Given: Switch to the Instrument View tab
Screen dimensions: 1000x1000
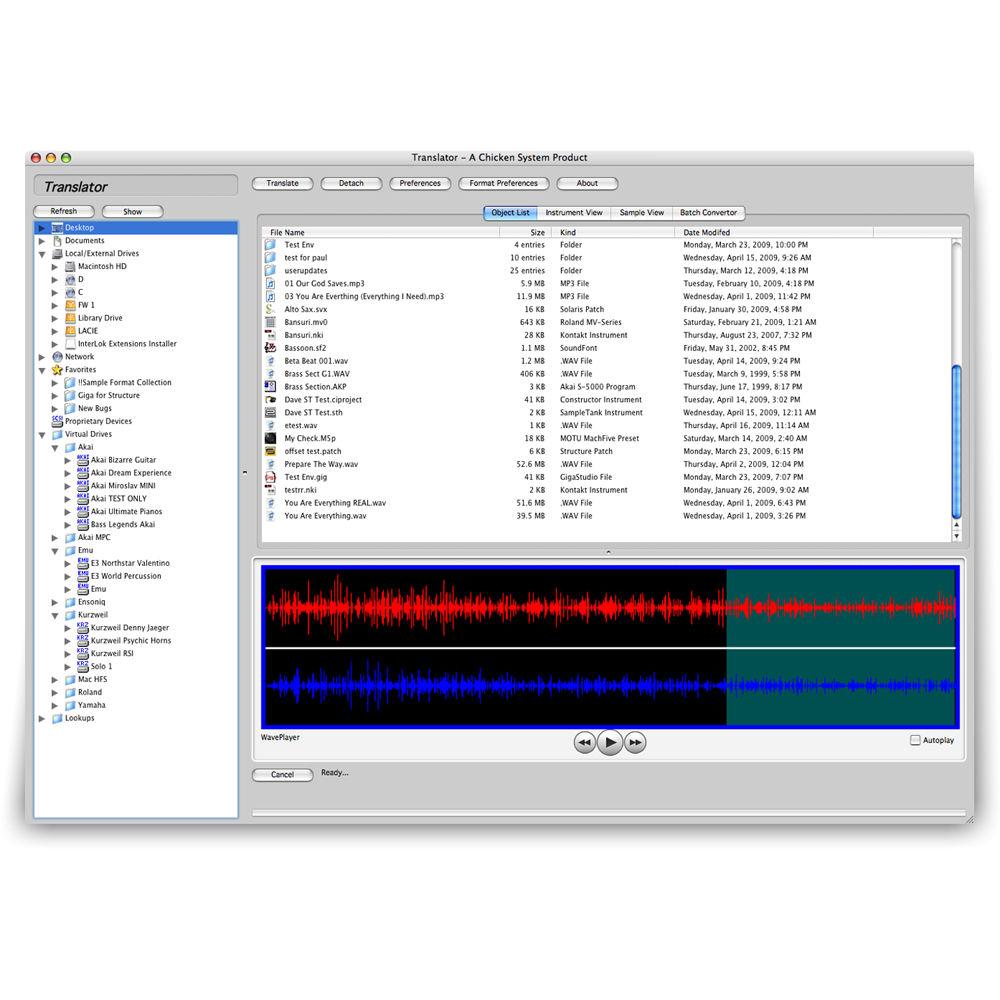Looking at the screenshot, I should 574,213.
